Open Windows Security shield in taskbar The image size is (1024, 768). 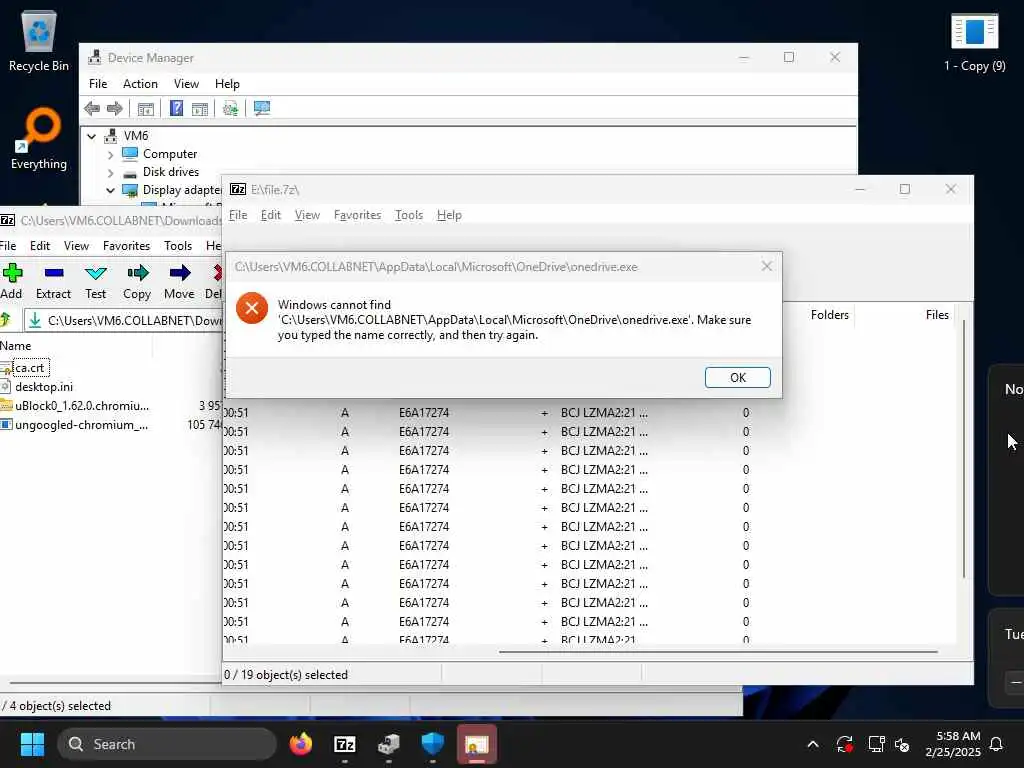point(432,744)
